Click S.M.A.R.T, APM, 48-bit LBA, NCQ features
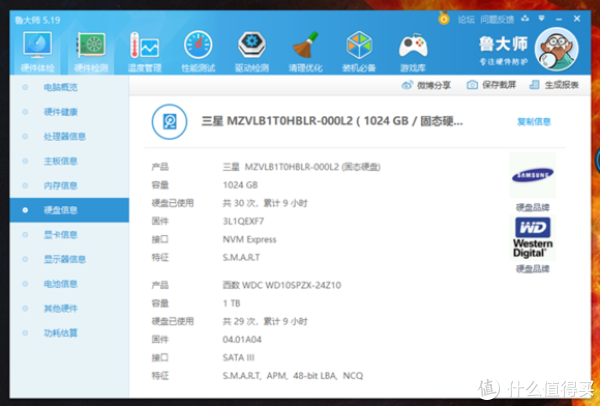The image size is (600, 406). [293, 376]
